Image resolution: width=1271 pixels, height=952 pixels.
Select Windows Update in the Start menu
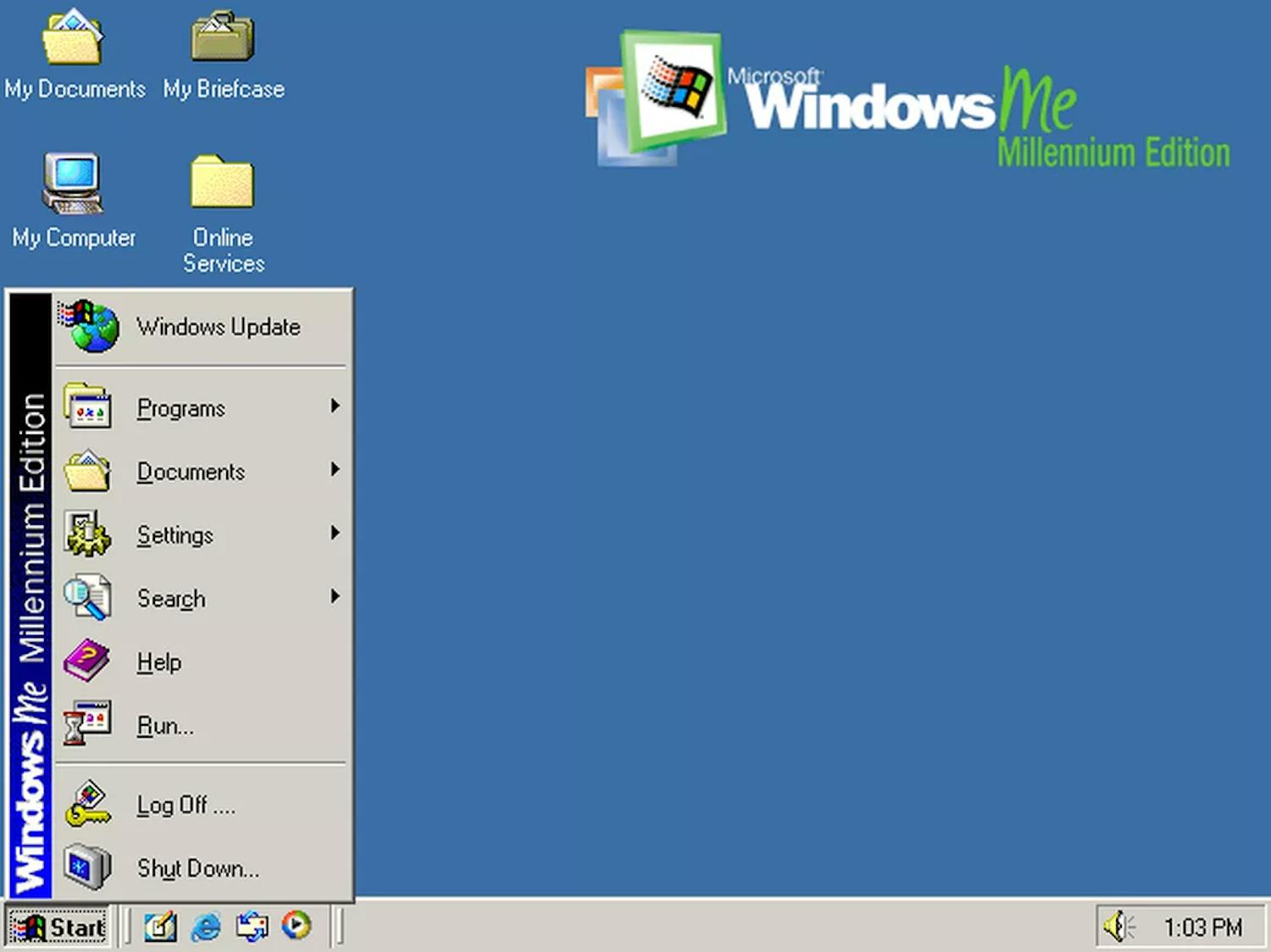pos(218,327)
